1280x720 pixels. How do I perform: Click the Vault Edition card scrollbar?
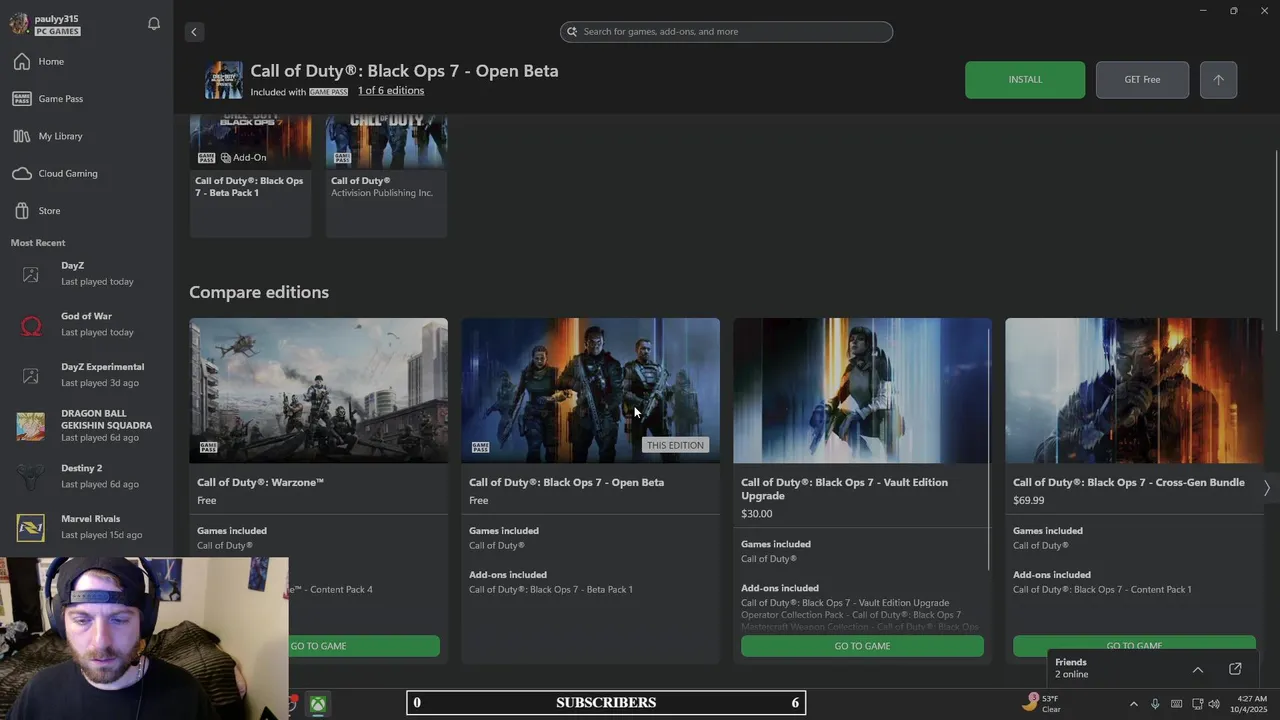coord(989,450)
